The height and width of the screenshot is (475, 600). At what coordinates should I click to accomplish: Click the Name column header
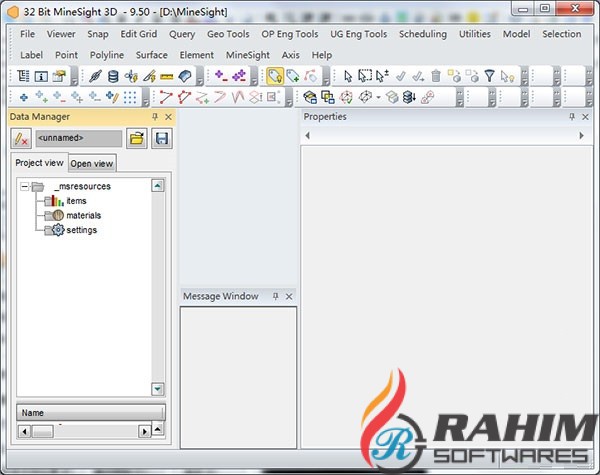coord(91,413)
